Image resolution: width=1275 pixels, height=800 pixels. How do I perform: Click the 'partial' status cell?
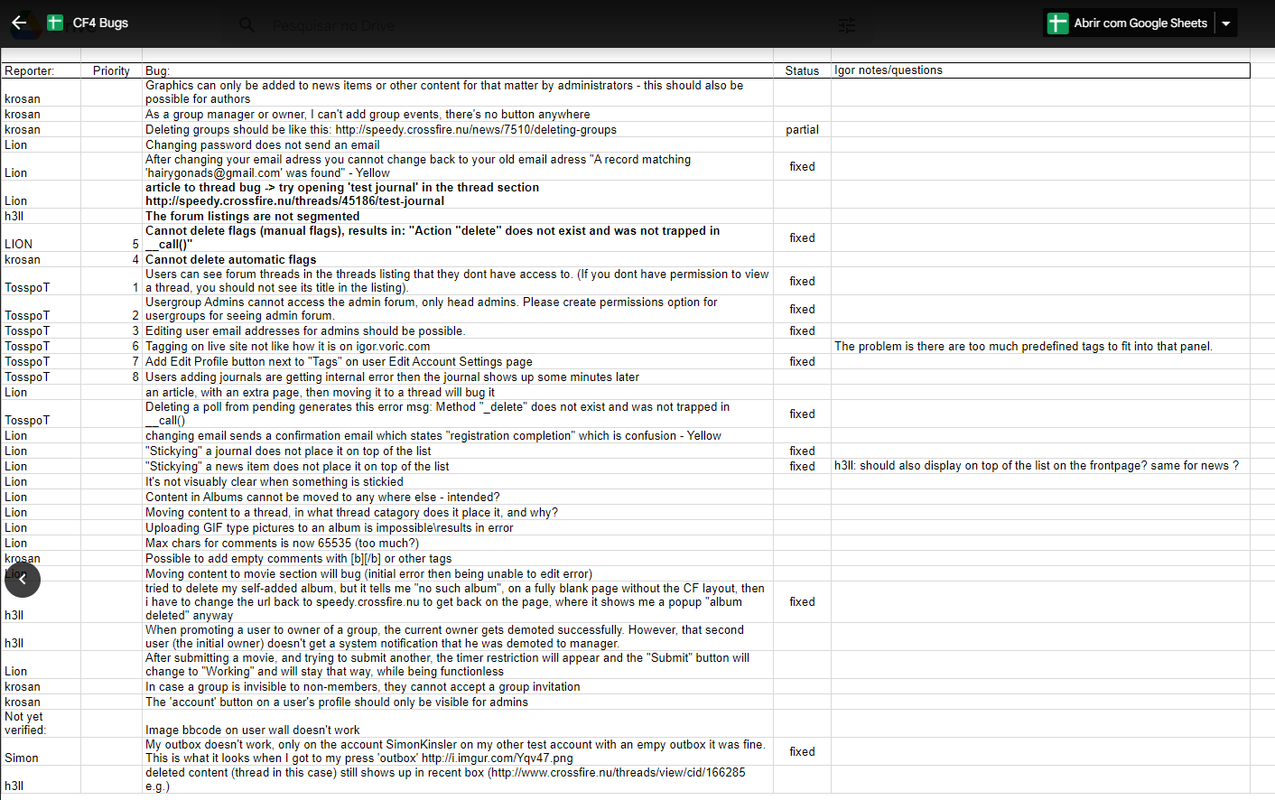coord(802,130)
